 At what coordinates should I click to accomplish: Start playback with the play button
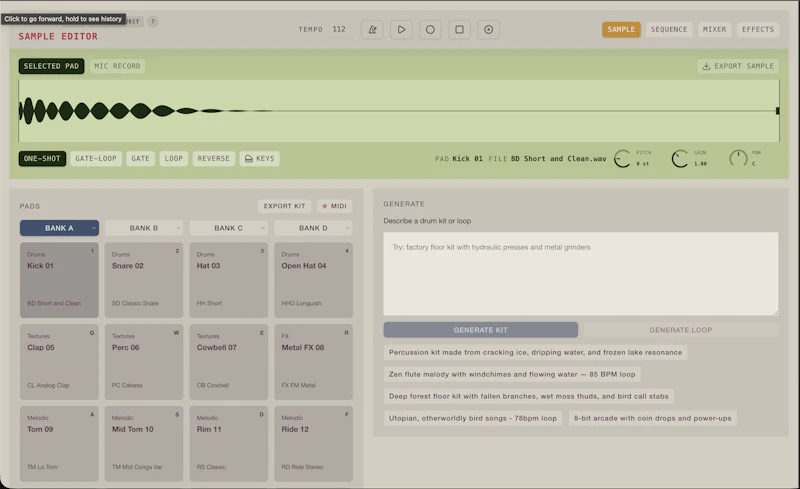(401, 30)
